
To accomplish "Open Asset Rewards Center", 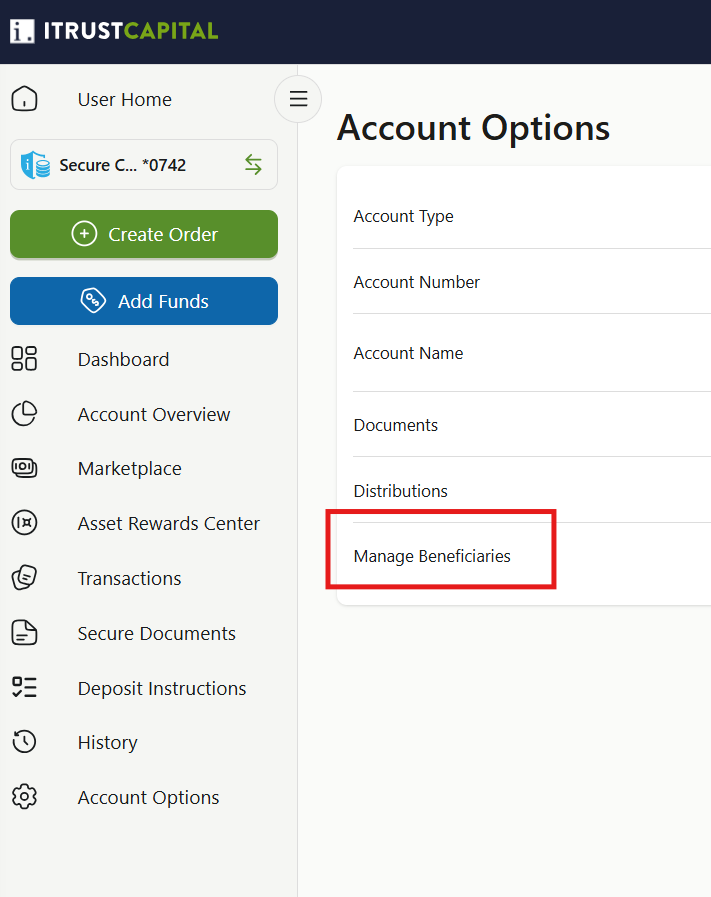I will click(x=169, y=523).
